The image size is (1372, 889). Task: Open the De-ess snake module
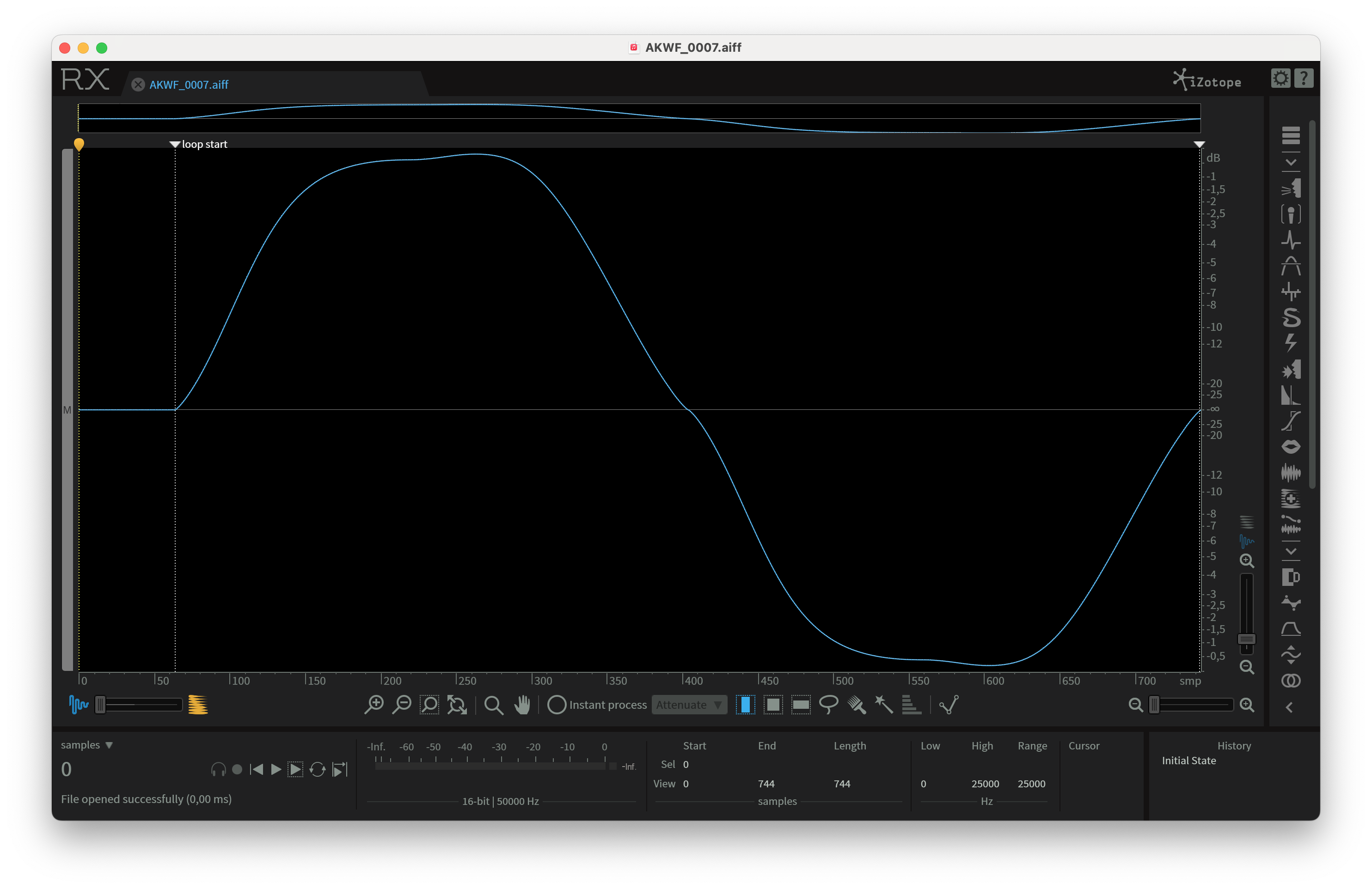coord(1290,317)
